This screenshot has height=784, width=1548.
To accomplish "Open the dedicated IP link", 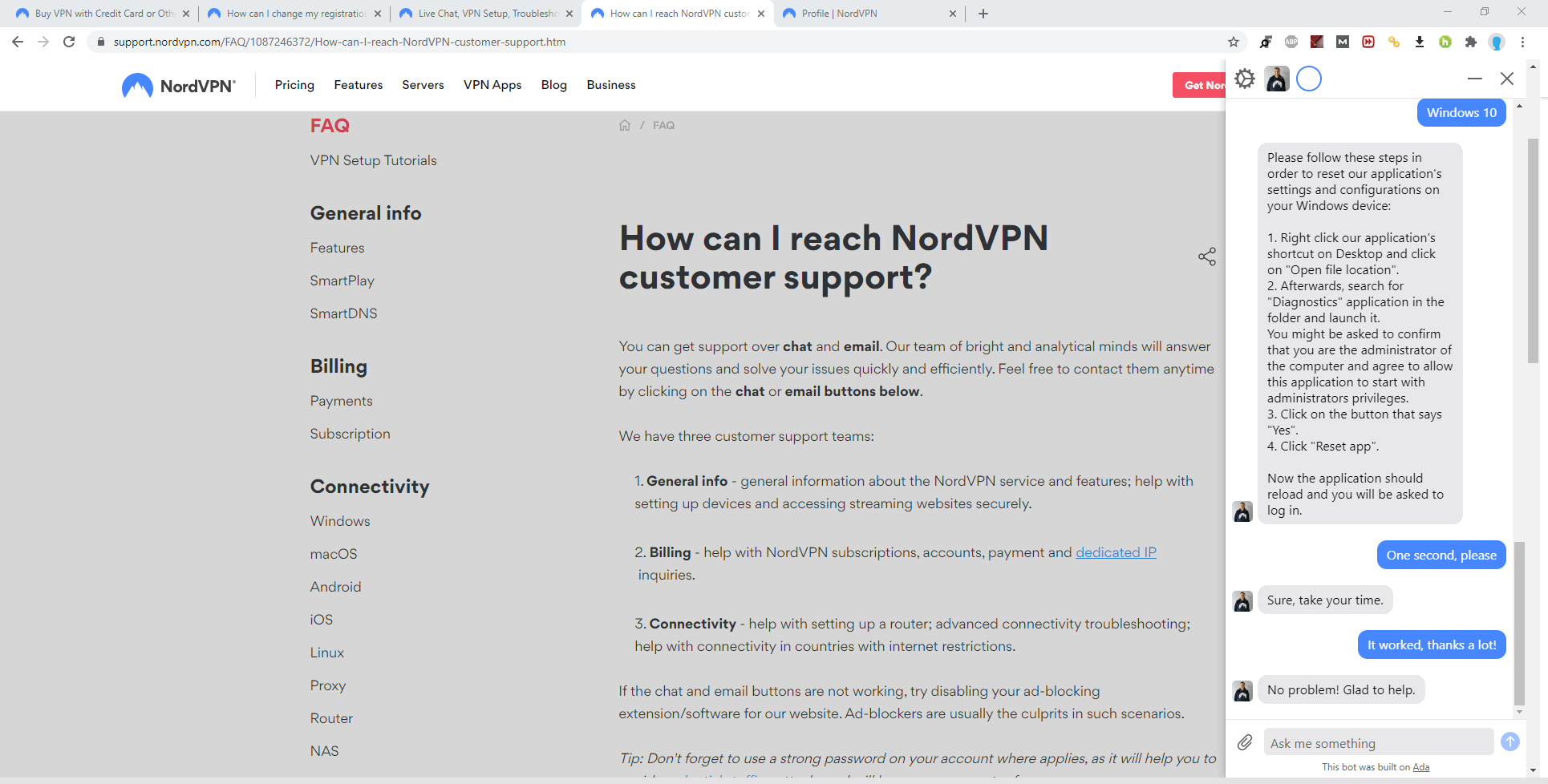I will click(x=1116, y=552).
